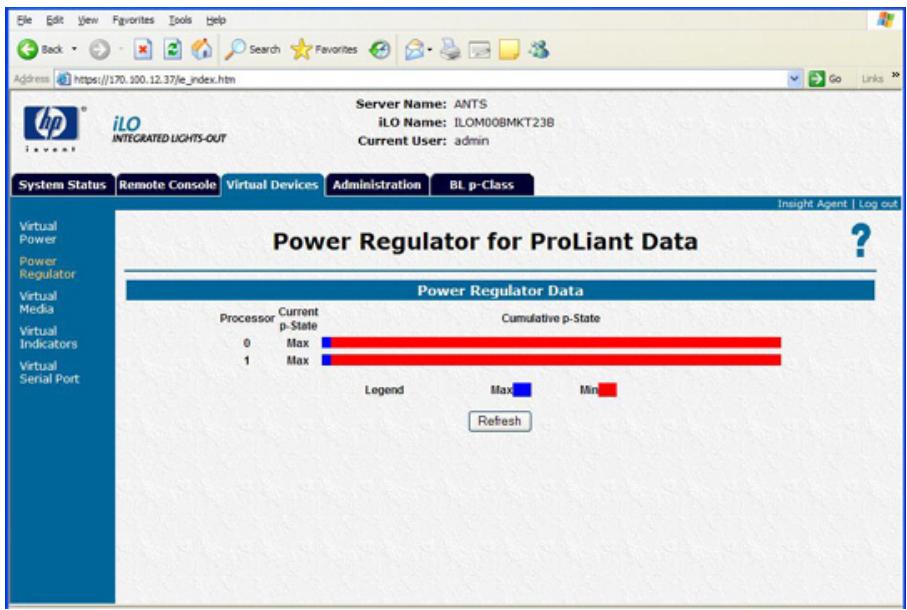Click the Log out link

[x=878, y=204]
